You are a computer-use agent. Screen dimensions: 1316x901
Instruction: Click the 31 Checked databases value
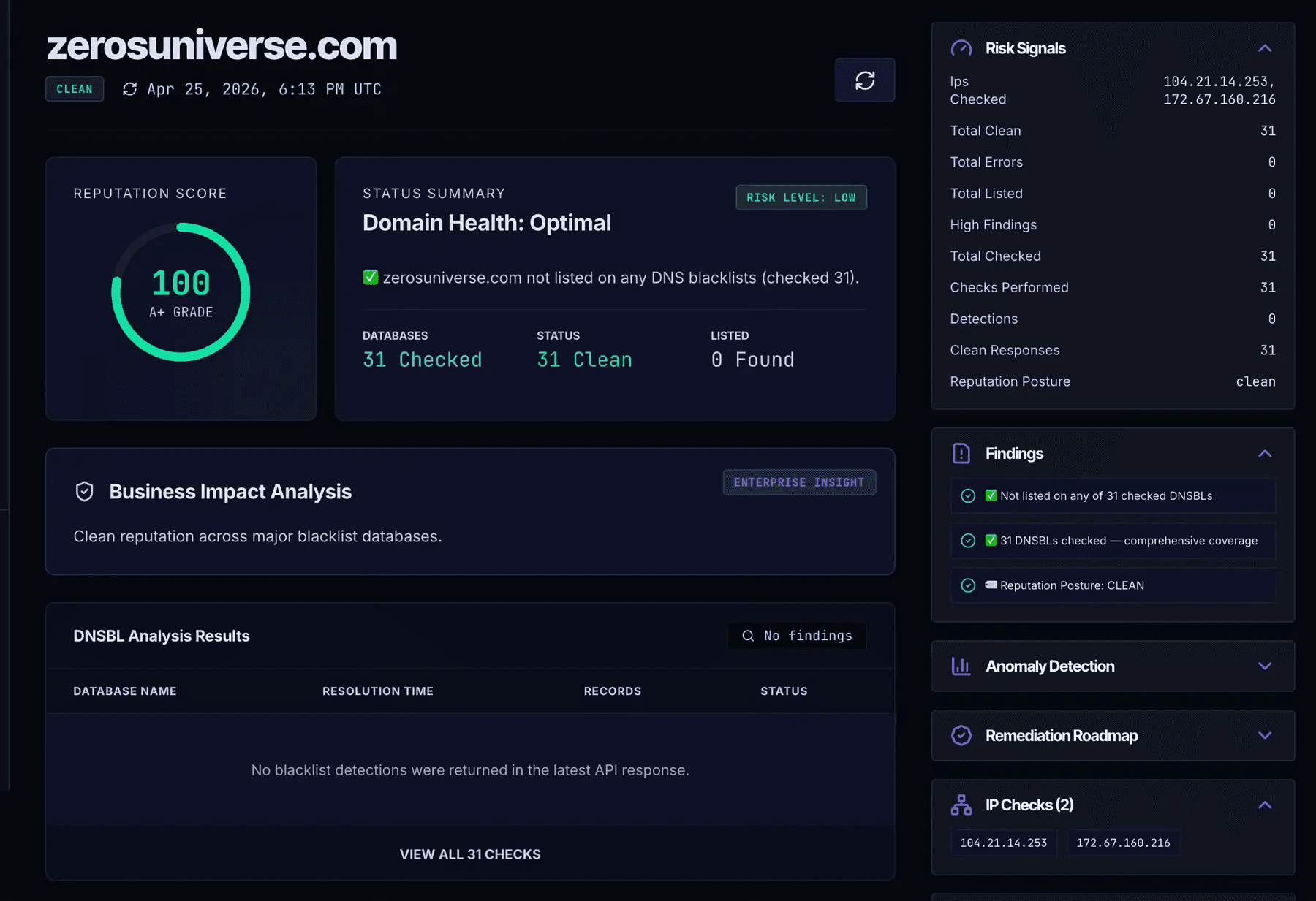[x=423, y=360]
